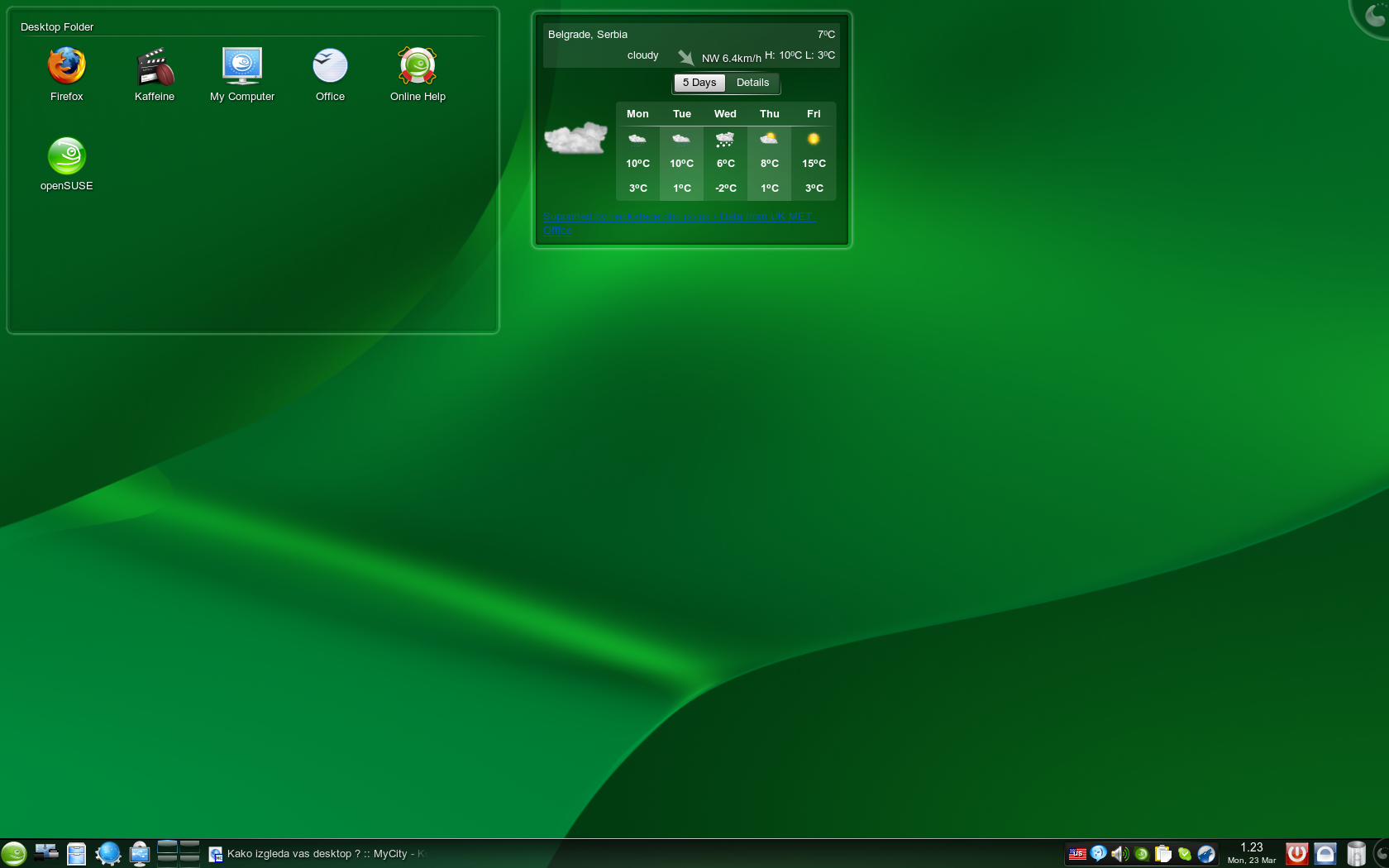1389x868 pixels.
Task: Click the Friday sunny forecast icon
Action: coord(814,139)
